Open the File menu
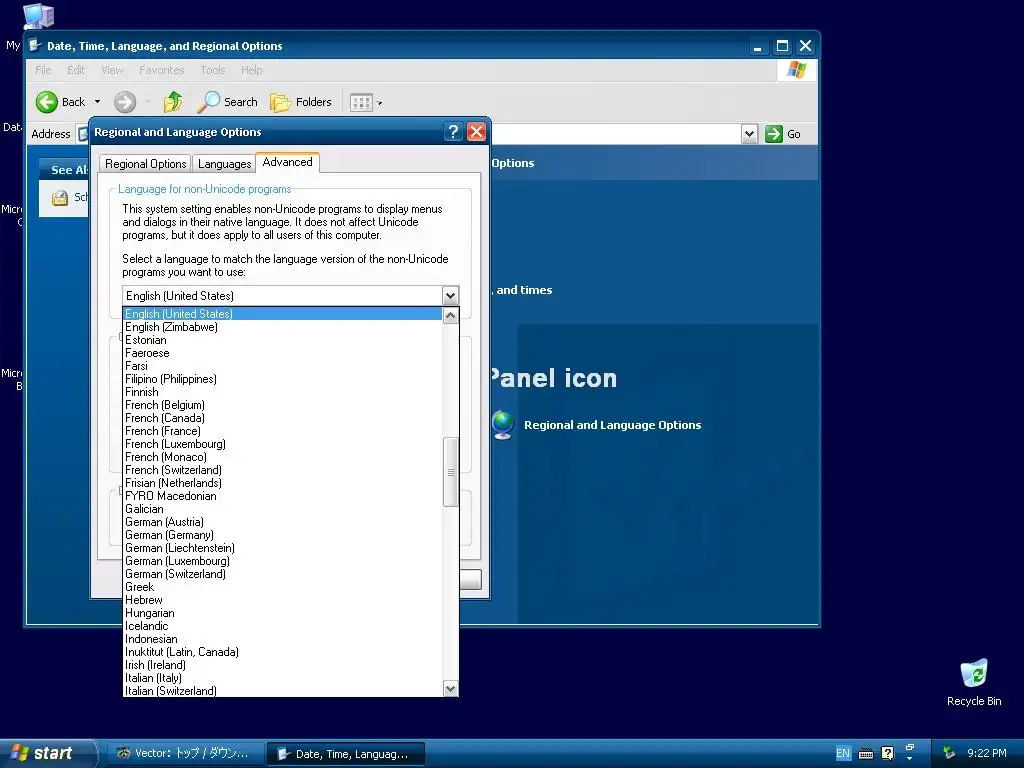Viewport: 1024px width, 768px height. [x=43, y=70]
